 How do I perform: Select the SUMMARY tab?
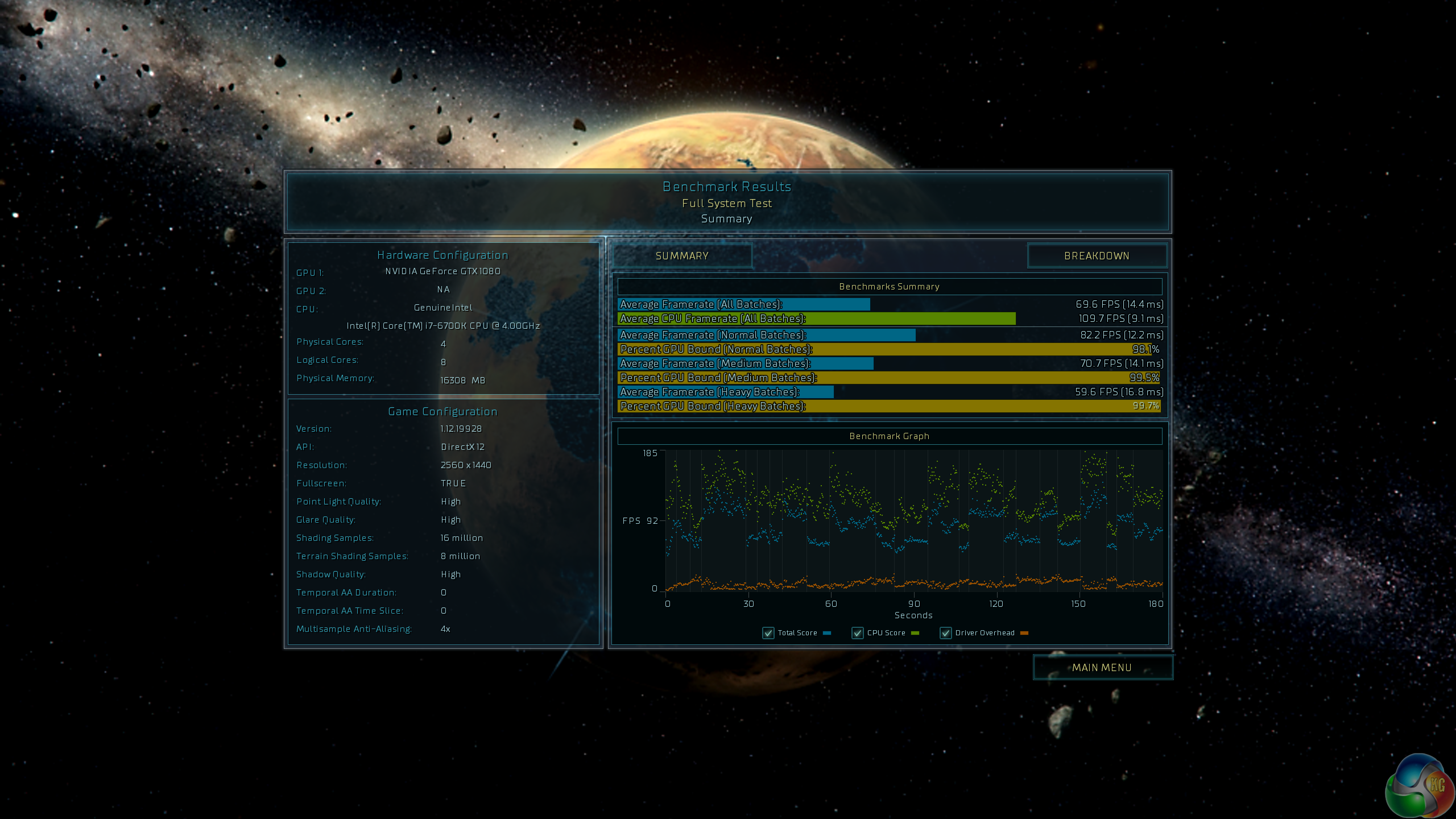tap(682, 256)
